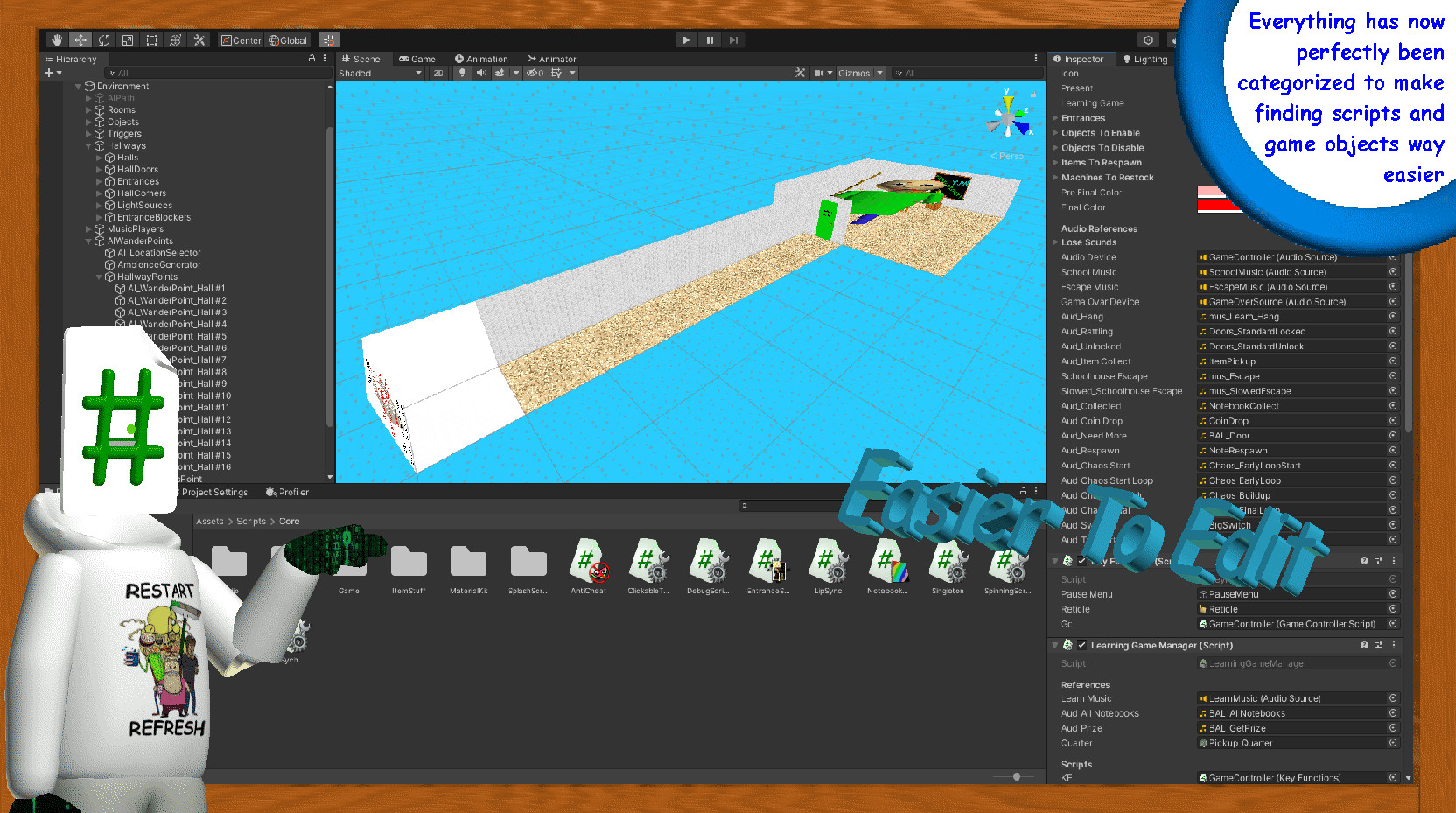Select the Scale tool in toolbar
Image resolution: width=1456 pixels, height=813 pixels.
(x=128, y=40)
